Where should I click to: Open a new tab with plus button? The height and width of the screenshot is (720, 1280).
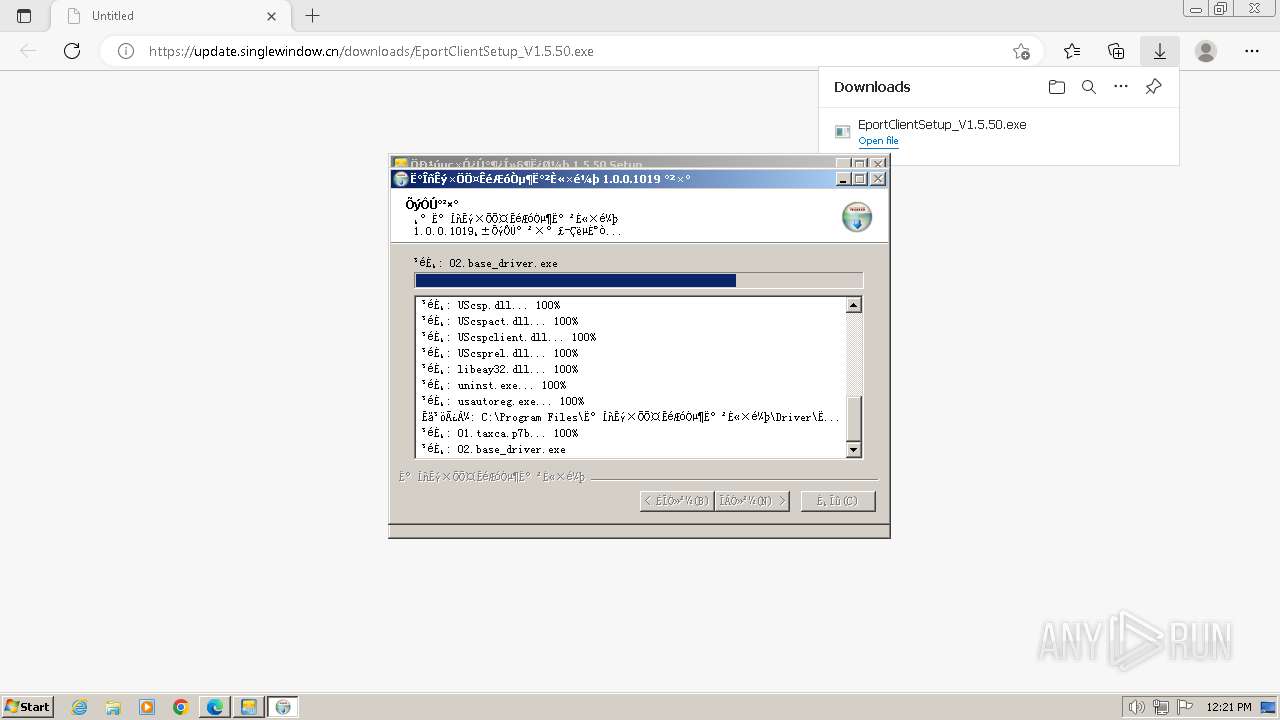(x=313, y=16)
